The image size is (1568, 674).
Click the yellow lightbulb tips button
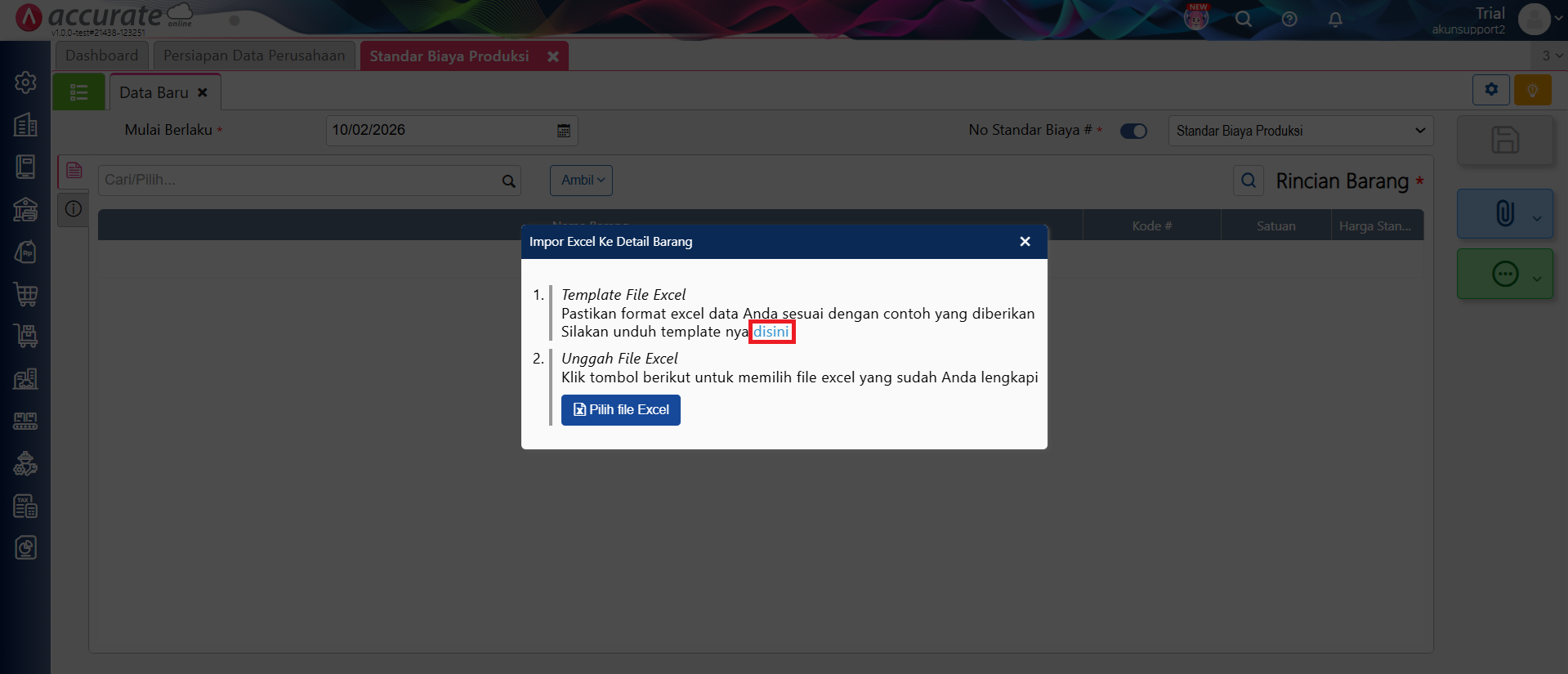coord(1532,90)
